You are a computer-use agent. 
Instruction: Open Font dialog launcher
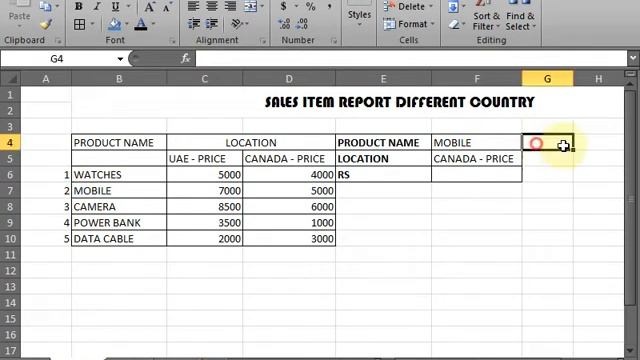(x=172, y=40)
